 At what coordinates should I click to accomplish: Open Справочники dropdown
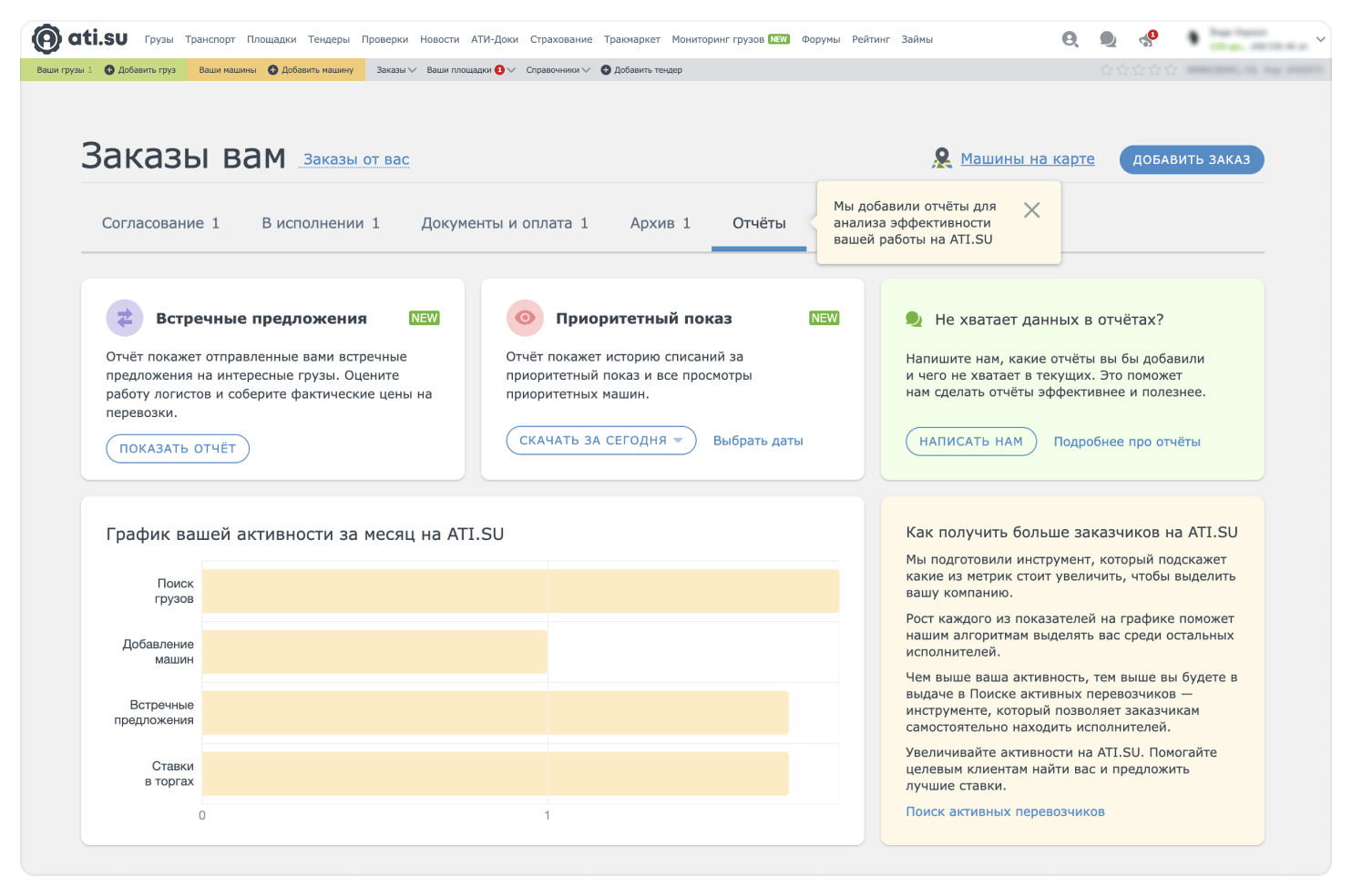pos(558,70)
